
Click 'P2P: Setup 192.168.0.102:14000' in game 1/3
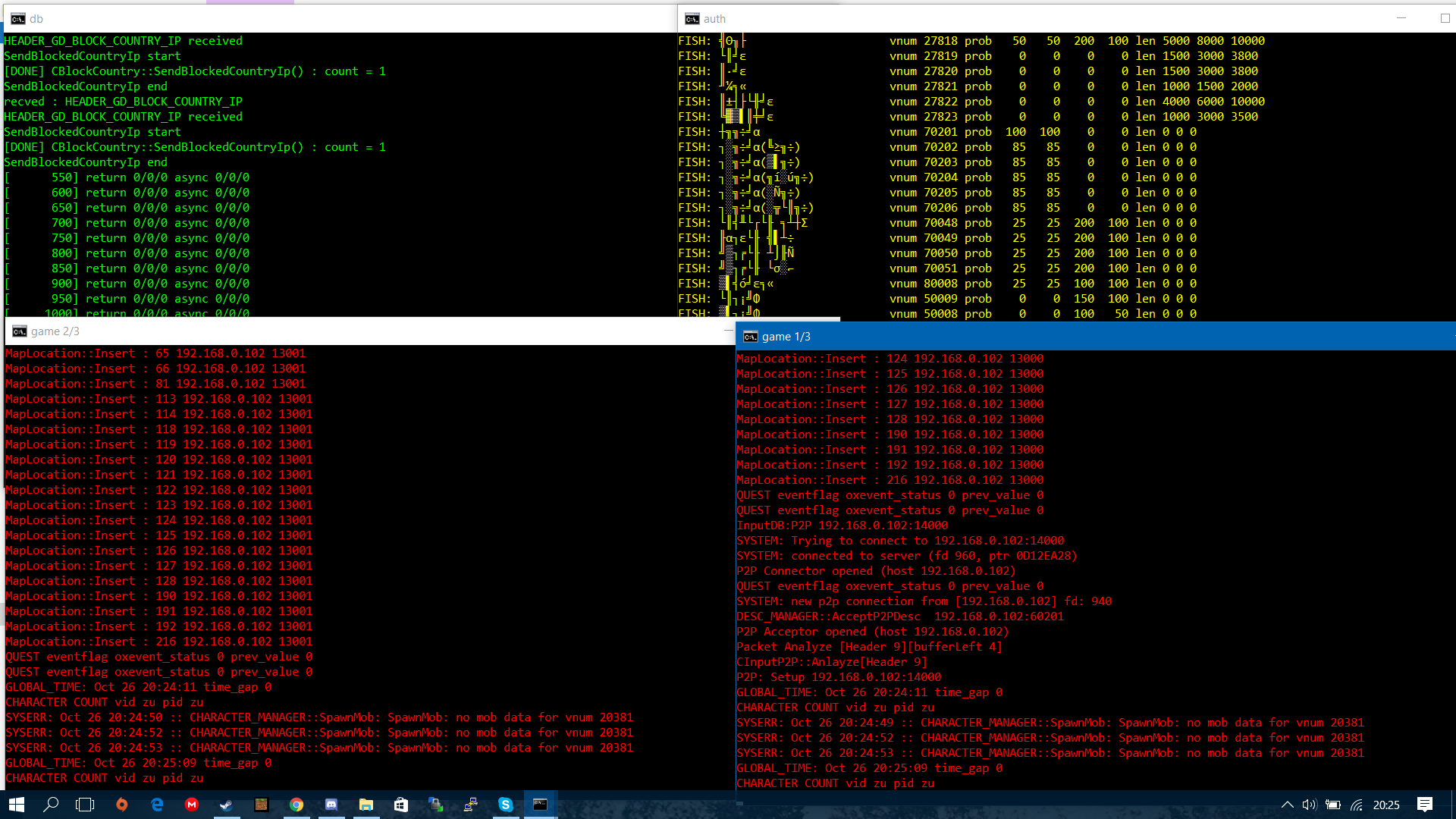pyautogui.click(x=839, y=677)
